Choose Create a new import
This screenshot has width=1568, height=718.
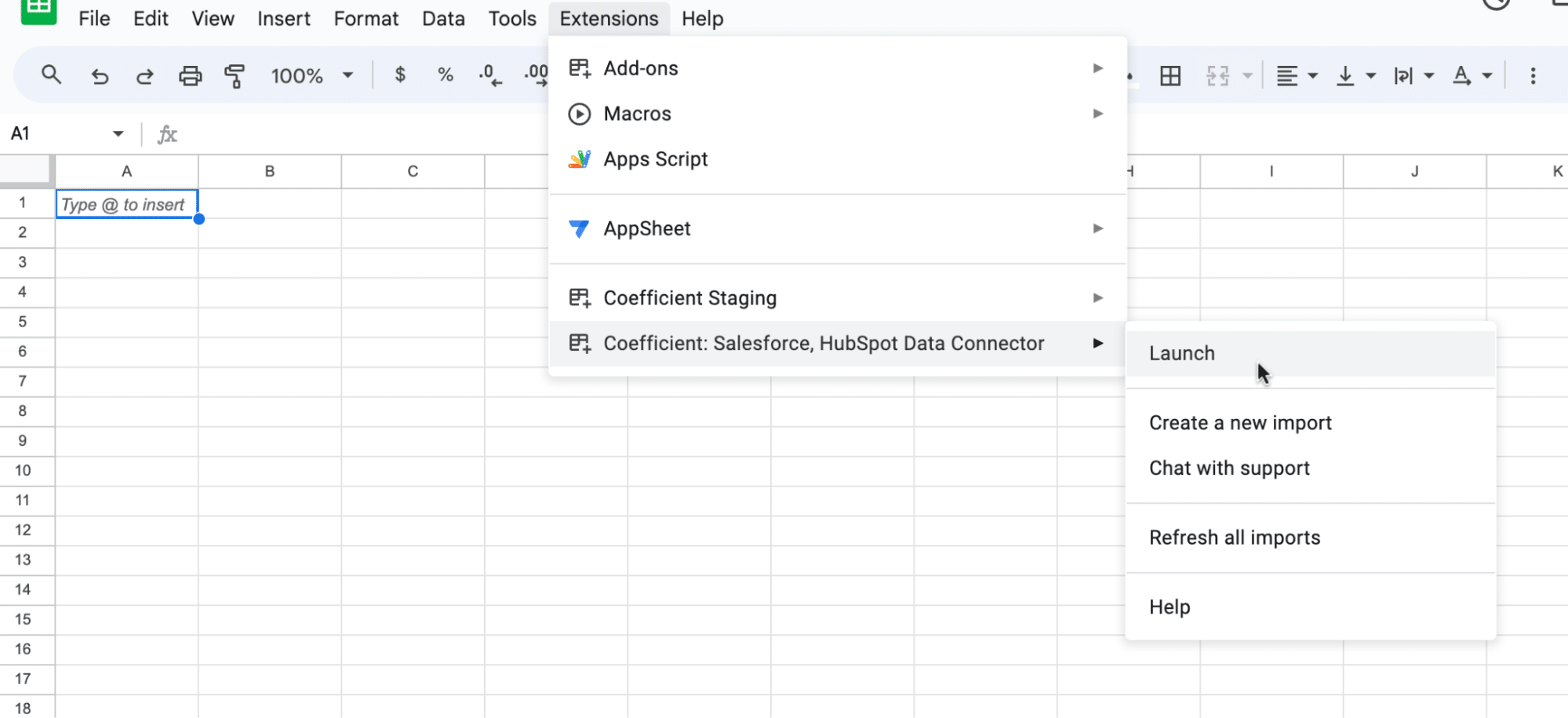click(x=1310, y=423)
